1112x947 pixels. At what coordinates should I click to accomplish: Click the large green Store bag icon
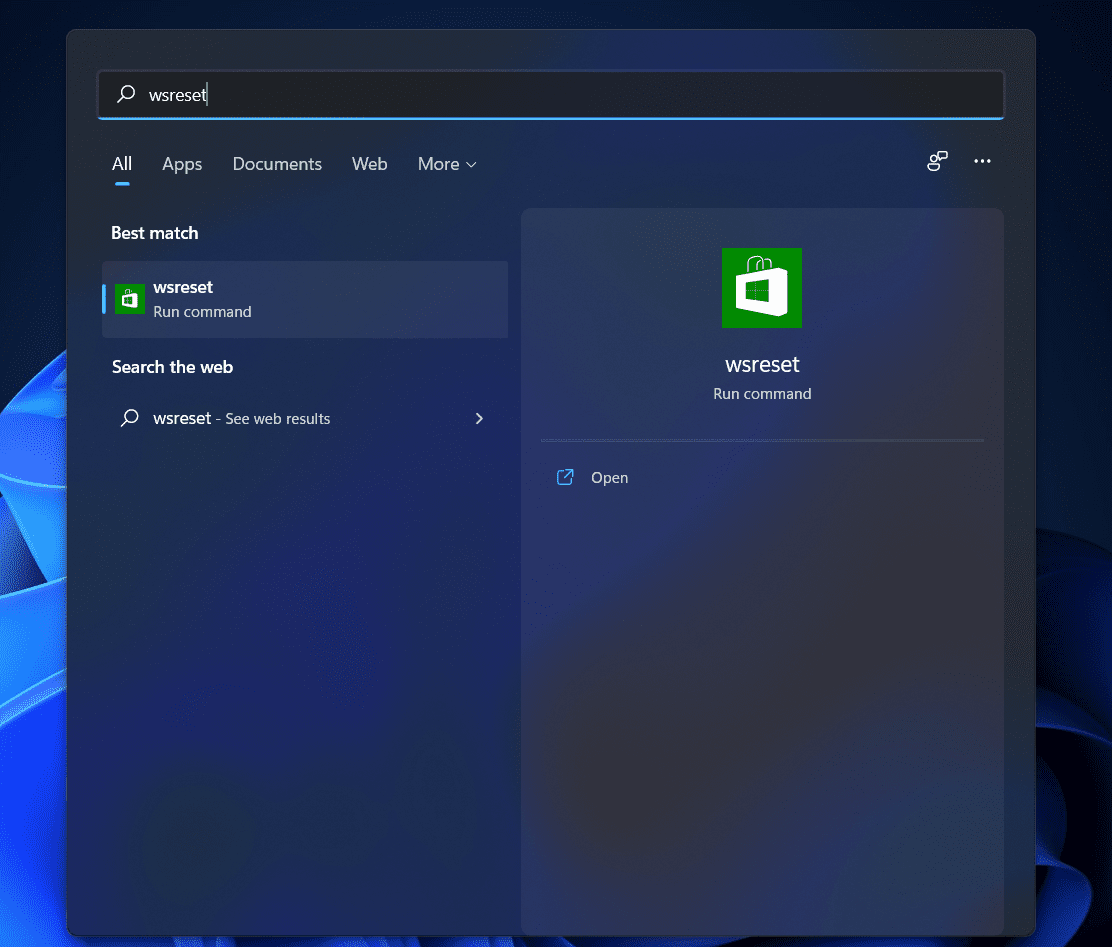(x=762, y=288)
